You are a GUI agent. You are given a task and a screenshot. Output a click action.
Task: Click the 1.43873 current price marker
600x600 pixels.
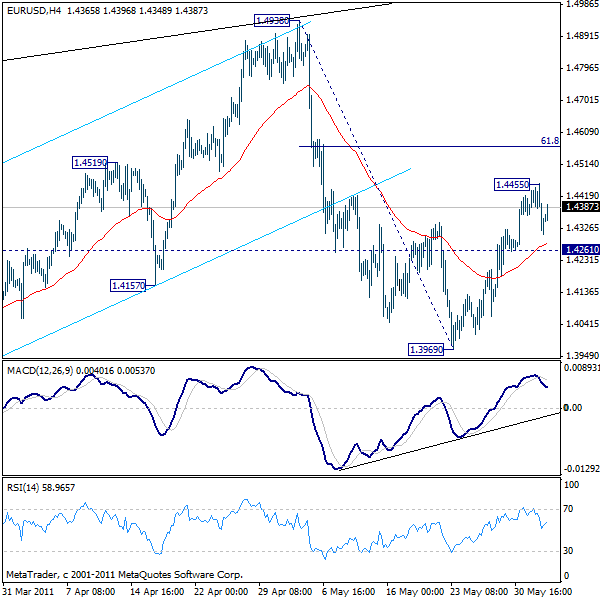(x=580, y=207)
